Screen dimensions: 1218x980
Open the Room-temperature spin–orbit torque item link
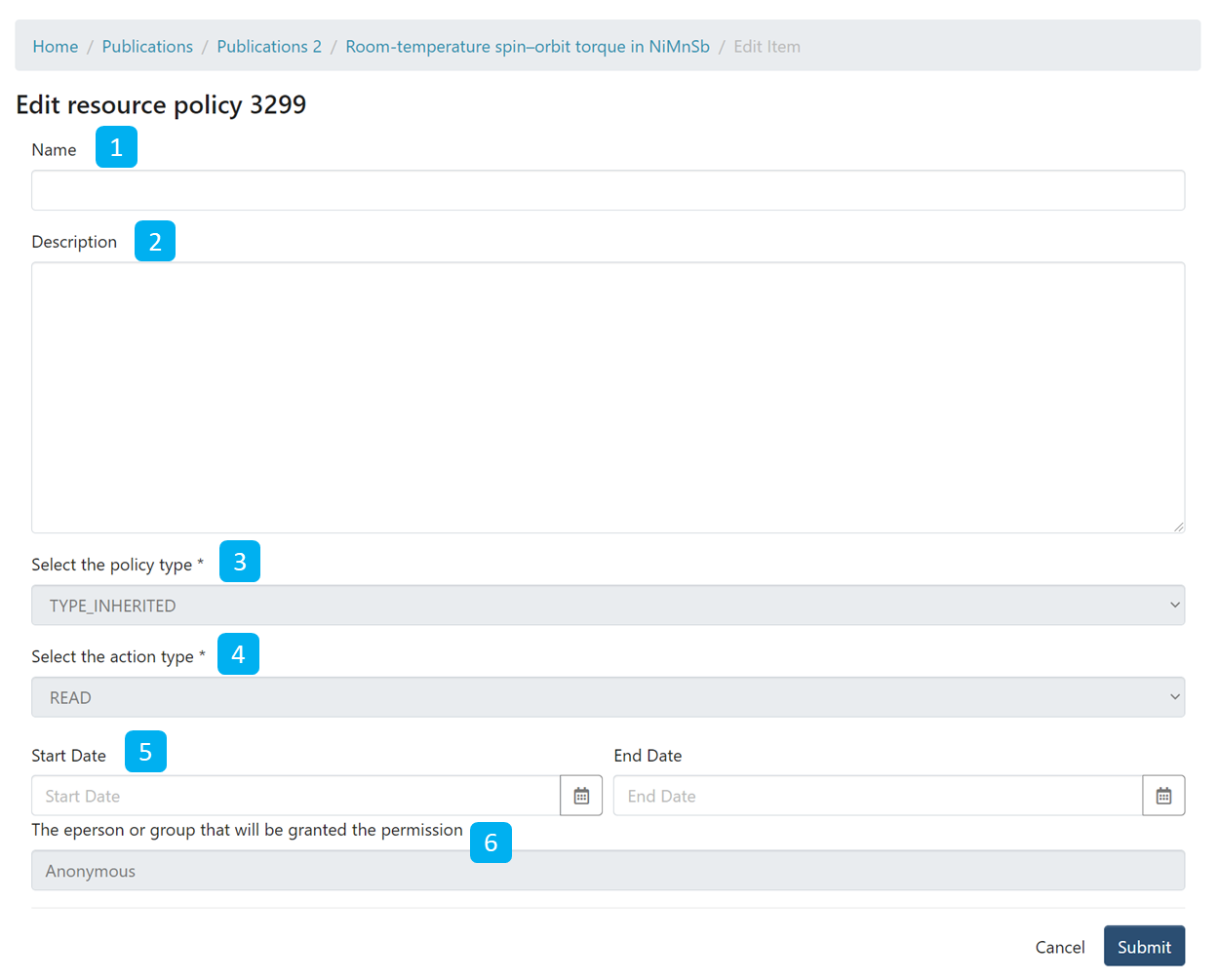(x=528, y=47)
